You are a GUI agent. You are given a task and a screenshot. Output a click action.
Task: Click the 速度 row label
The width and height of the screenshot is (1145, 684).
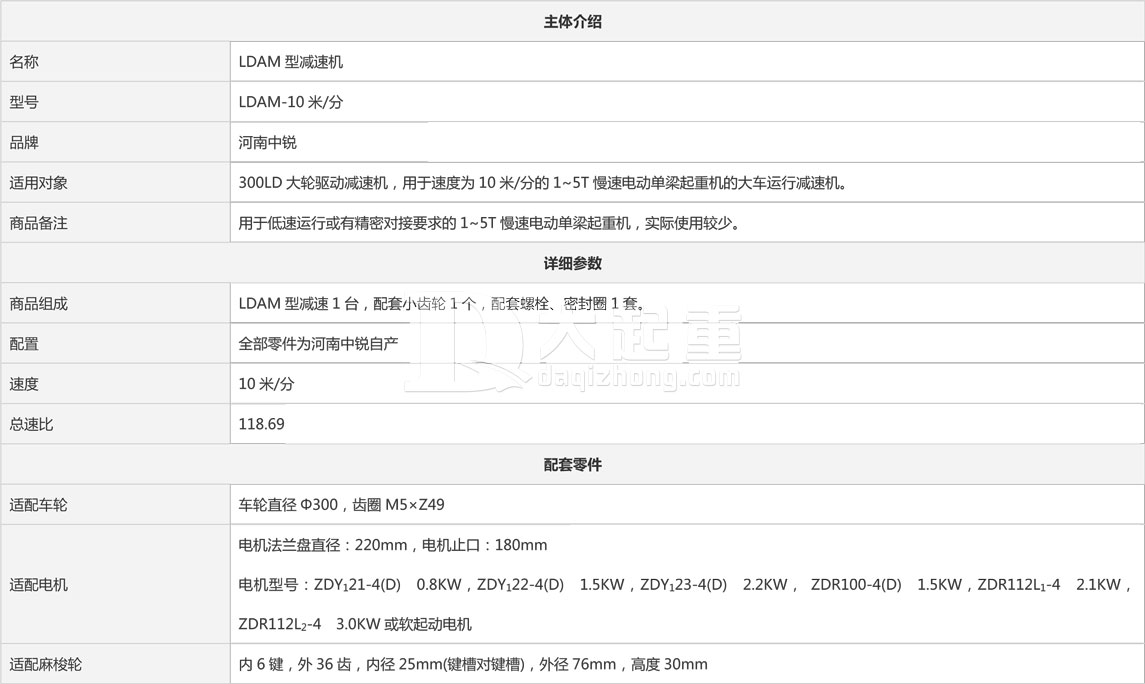coord(24,384)
